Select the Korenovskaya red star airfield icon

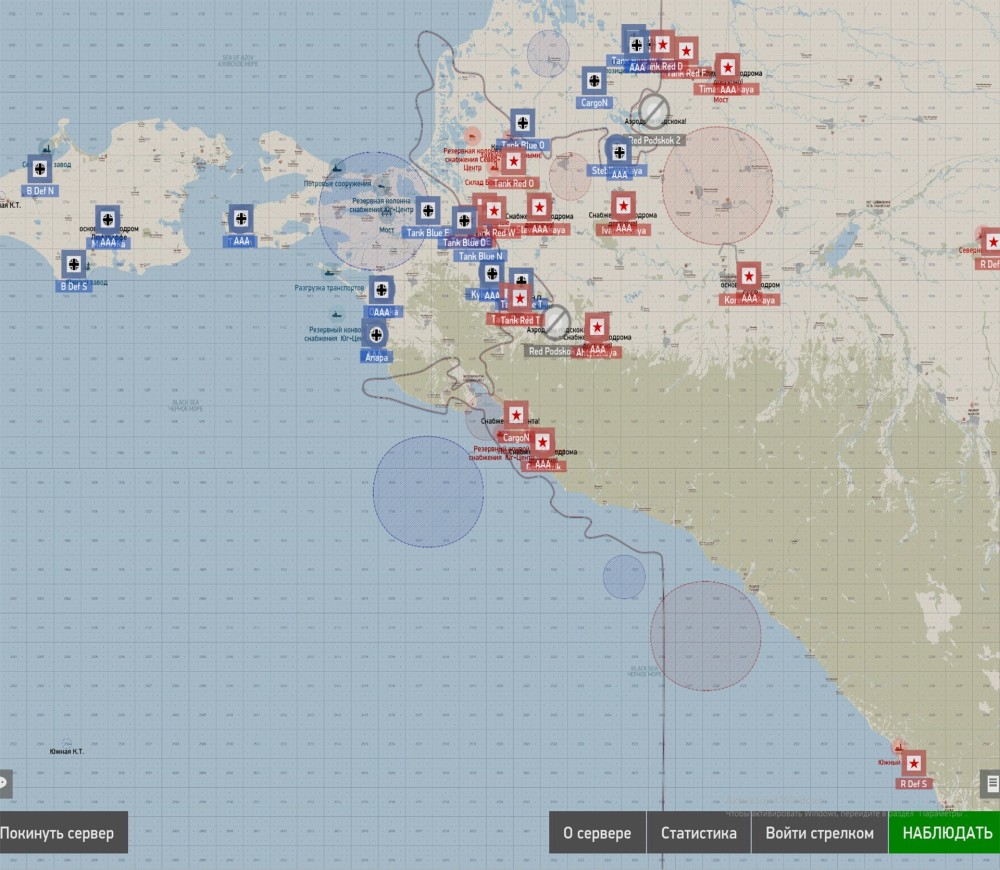pyautogui.click(x=748, y=276)
